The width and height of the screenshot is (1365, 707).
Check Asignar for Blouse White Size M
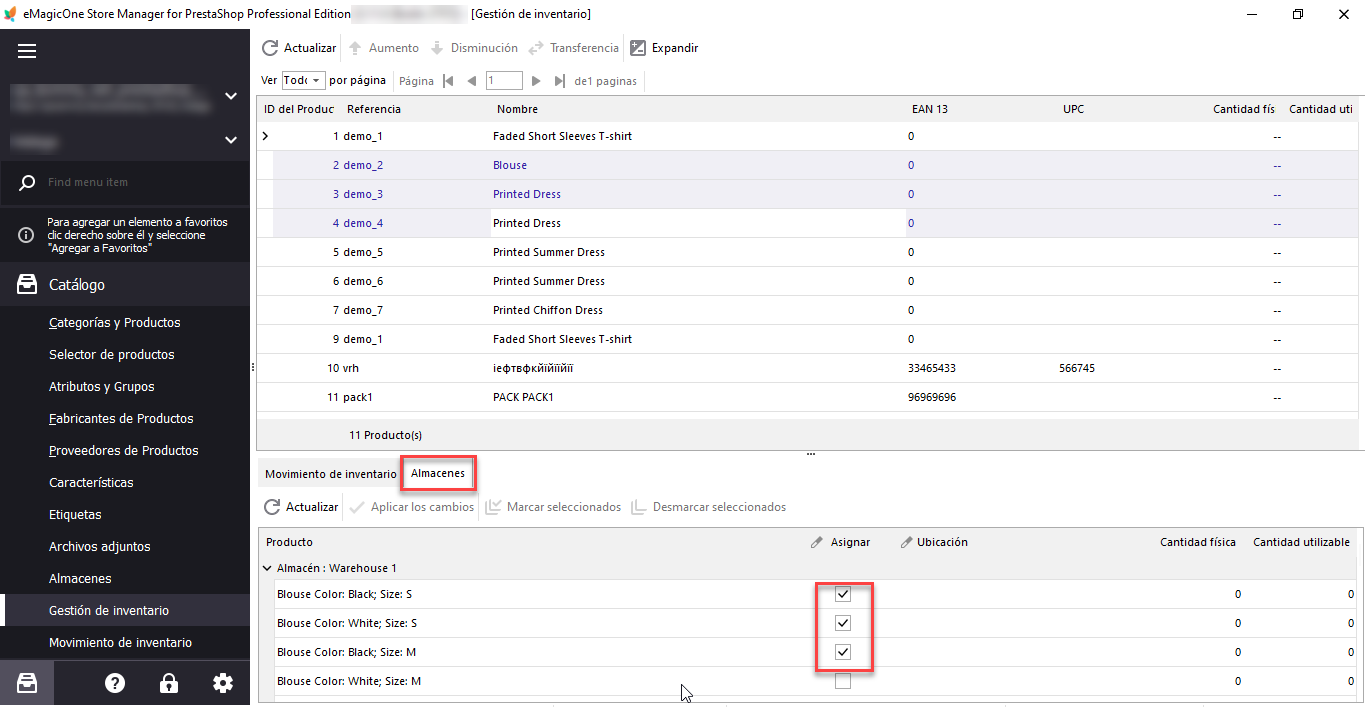(x=843, y=681)
